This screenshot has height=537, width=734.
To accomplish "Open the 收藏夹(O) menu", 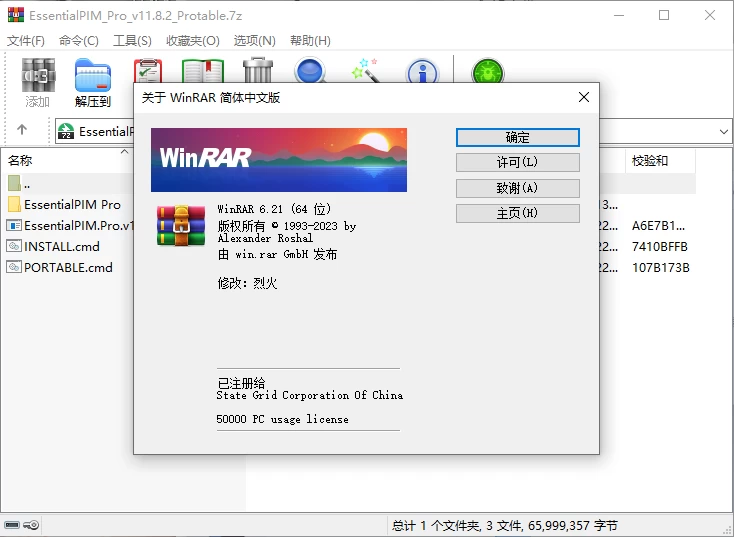I will pyautogui.click(x=193, y=41).
